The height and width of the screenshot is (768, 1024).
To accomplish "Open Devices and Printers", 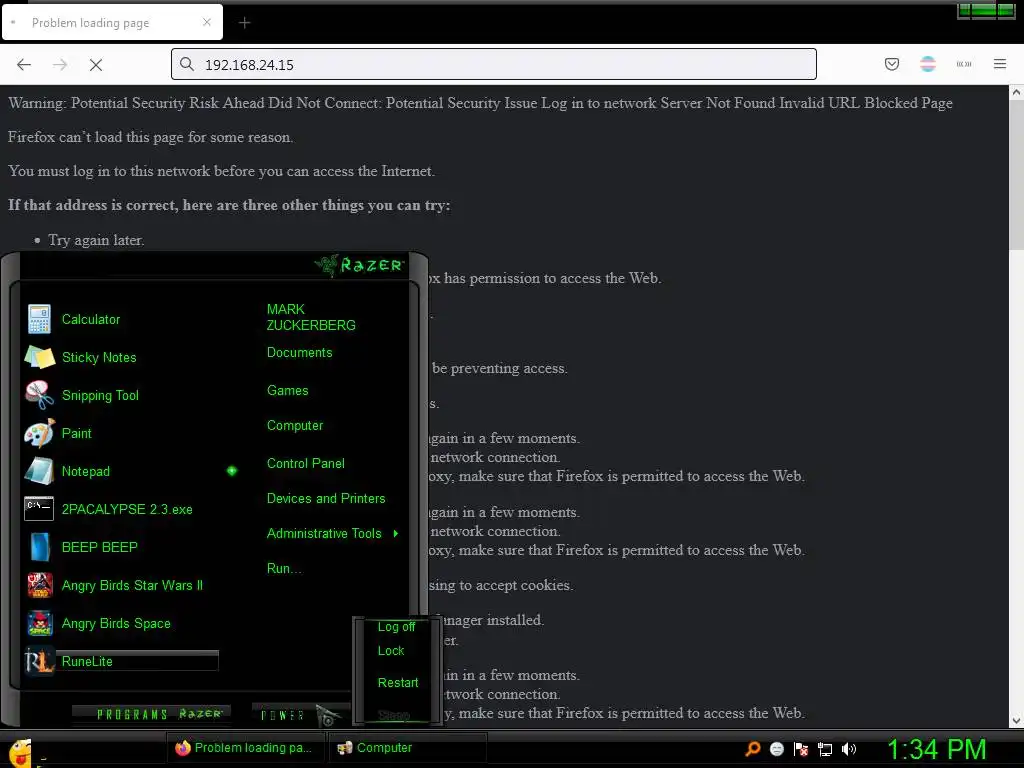I will (x=326, y=499).
